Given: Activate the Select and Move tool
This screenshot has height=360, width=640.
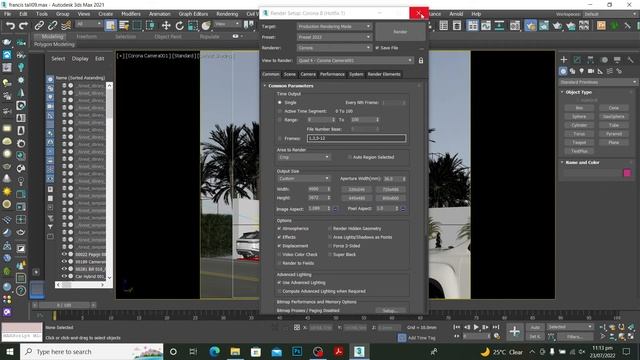Looking at the screenshot, I should [x=166, y=26].
